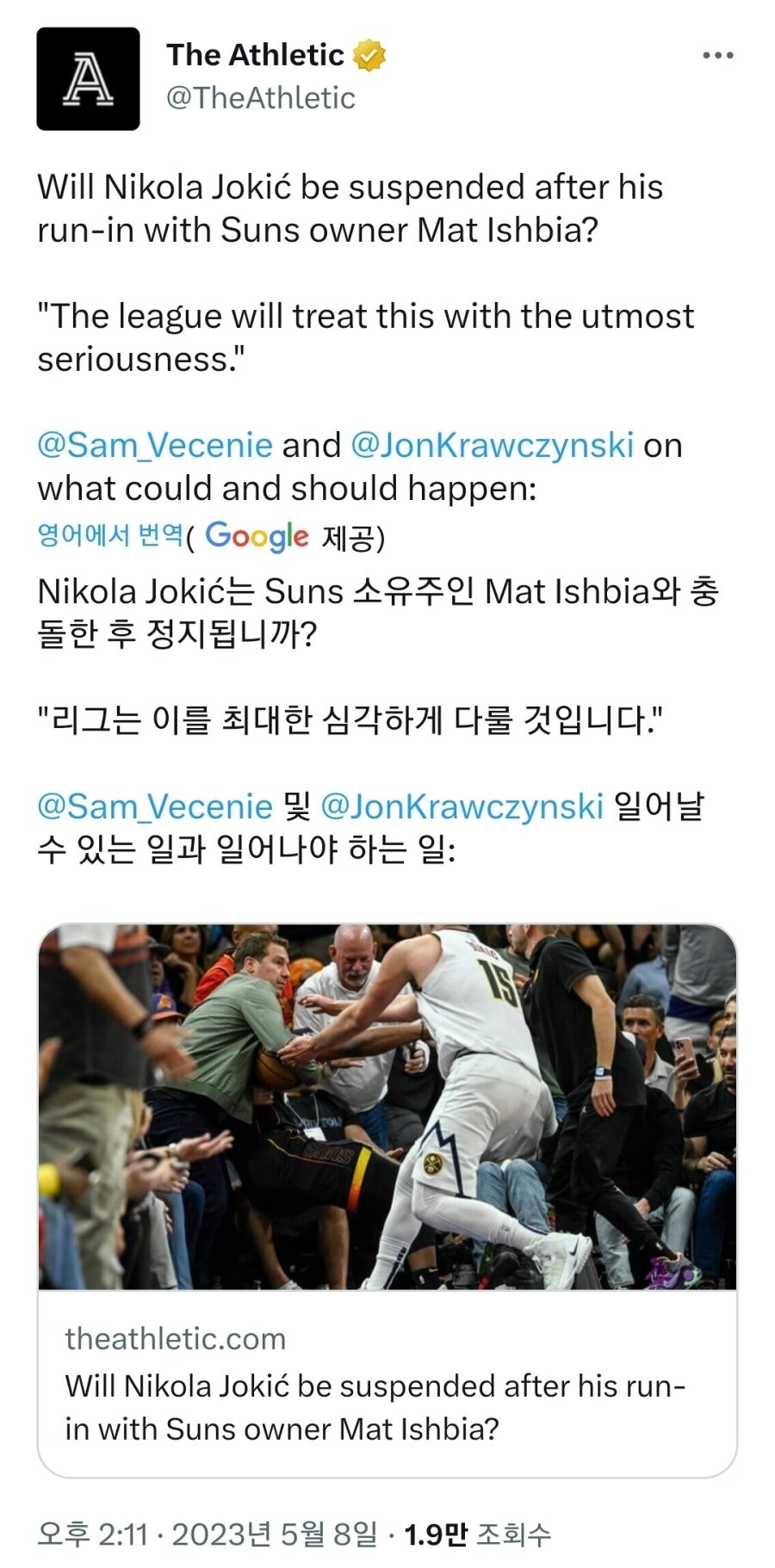Click the translated Korean tweet text
775x1568 pixels.
(x=377, y=720)
